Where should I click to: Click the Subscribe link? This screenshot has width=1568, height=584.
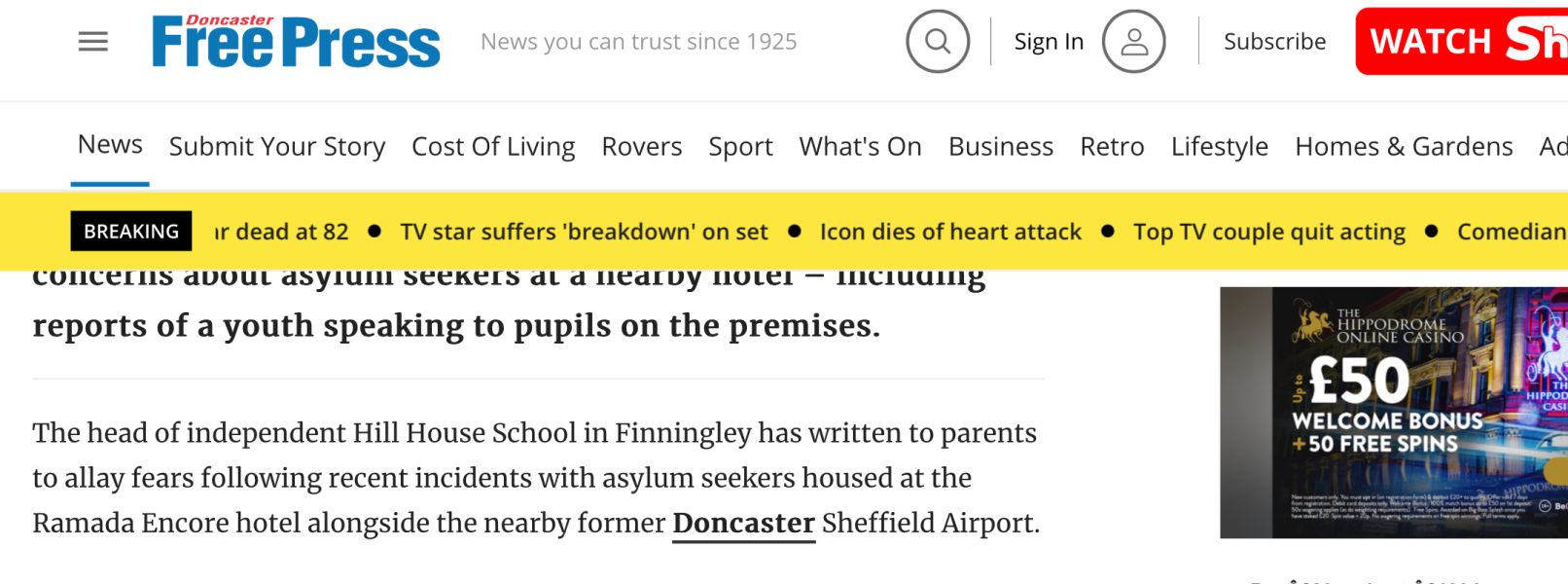1274,42
